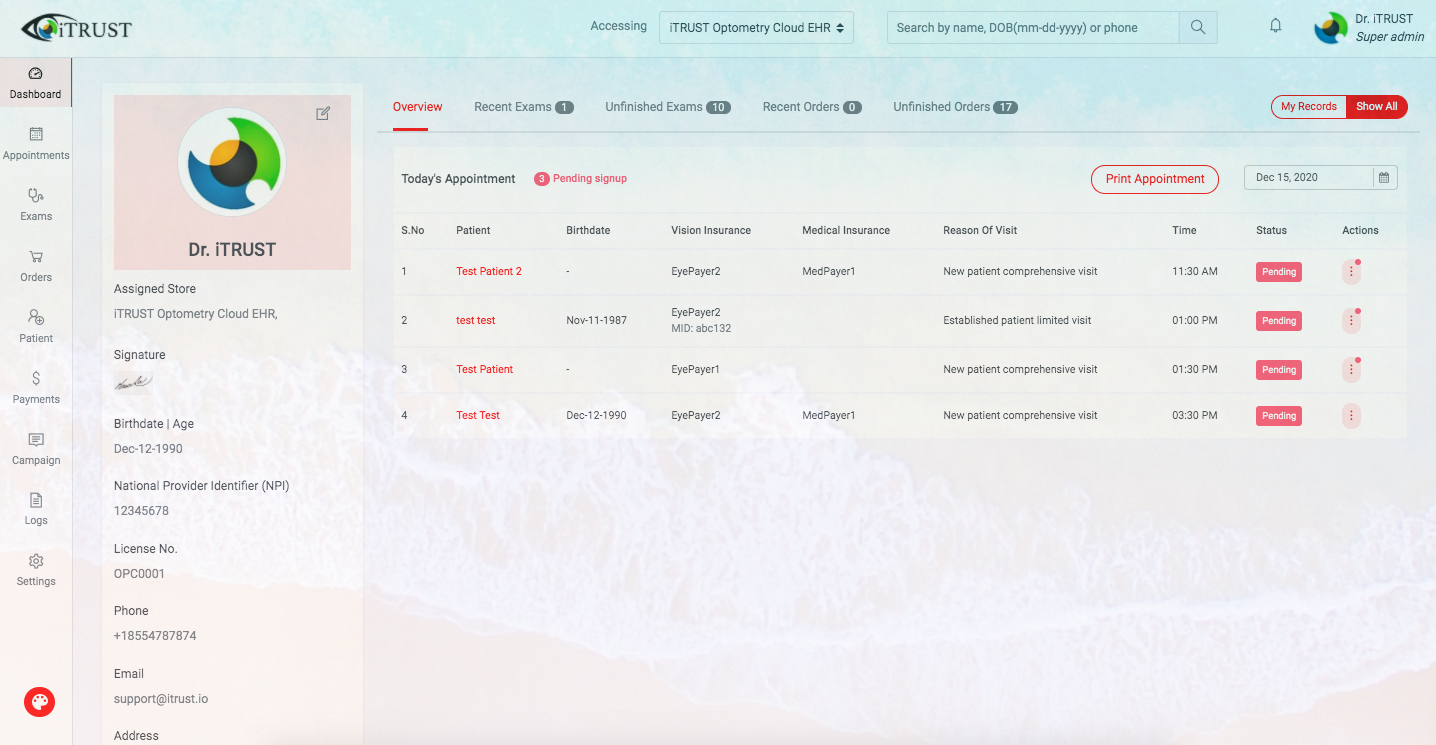Open the Test Patient record link

click(x=485, y=369)
